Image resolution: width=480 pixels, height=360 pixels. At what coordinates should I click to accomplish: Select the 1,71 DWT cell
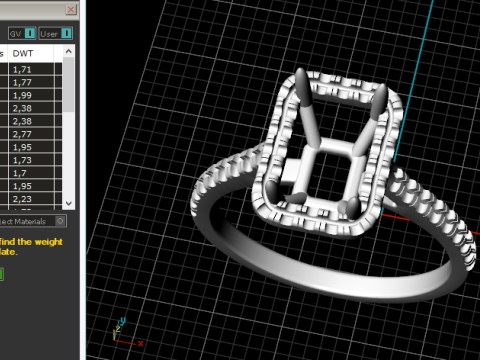[31, 69]
